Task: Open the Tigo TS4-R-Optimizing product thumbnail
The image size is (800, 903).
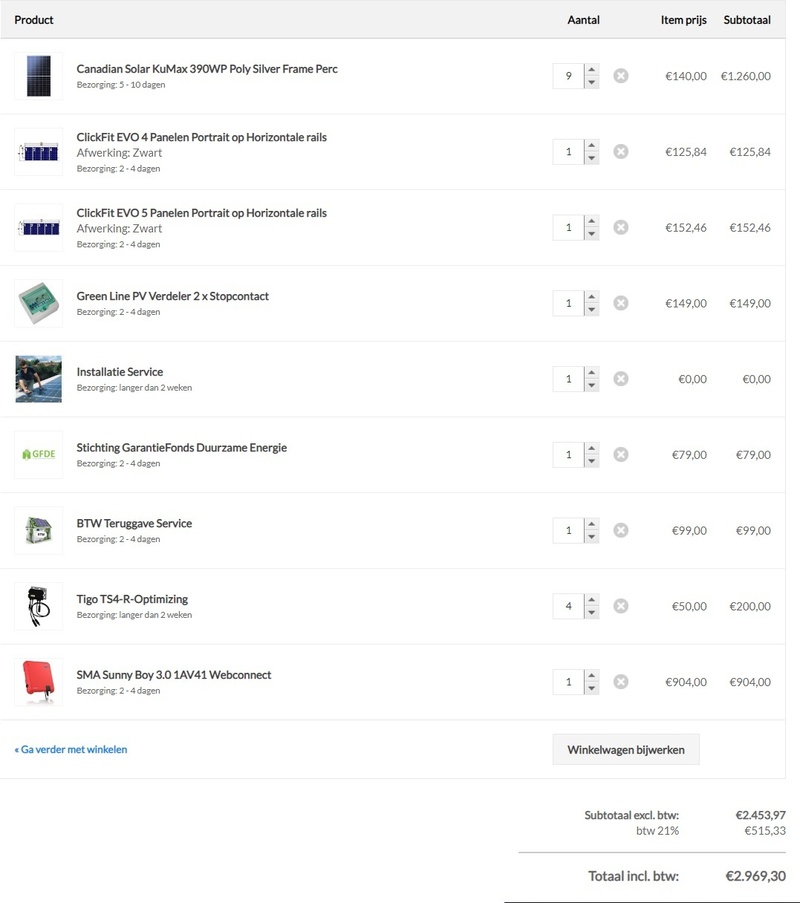Action: [x=38, y=606]
